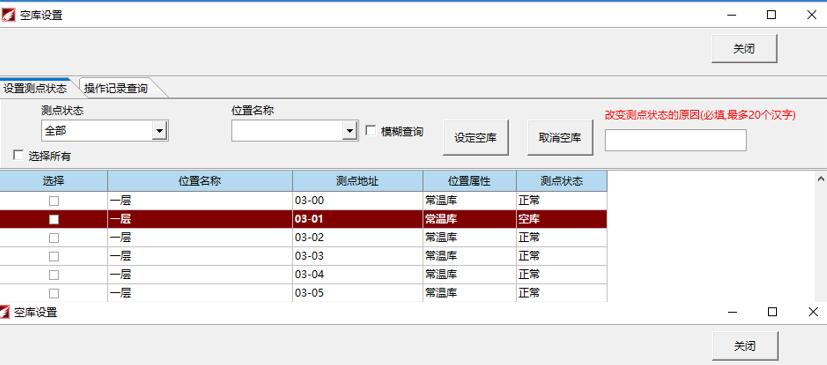Image resolution: width=827 pixels, height=365 pixels.
Task: Click the 设定空库 button
Action: (x=475, y=138)
